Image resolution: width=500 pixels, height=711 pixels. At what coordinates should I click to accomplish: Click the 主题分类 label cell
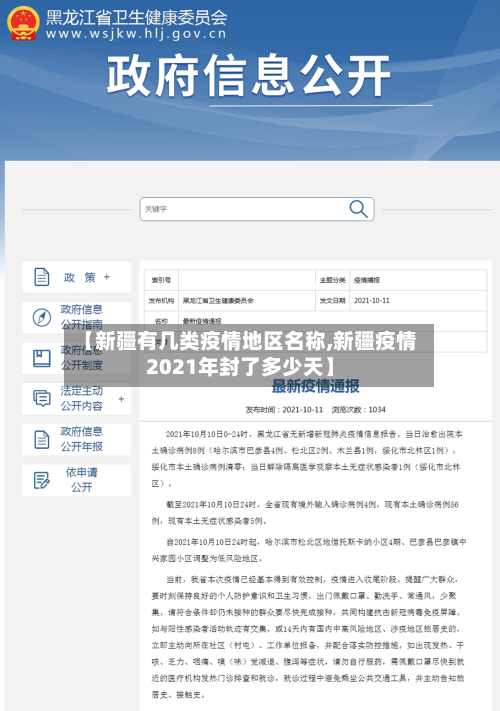(x=332, y=280)
